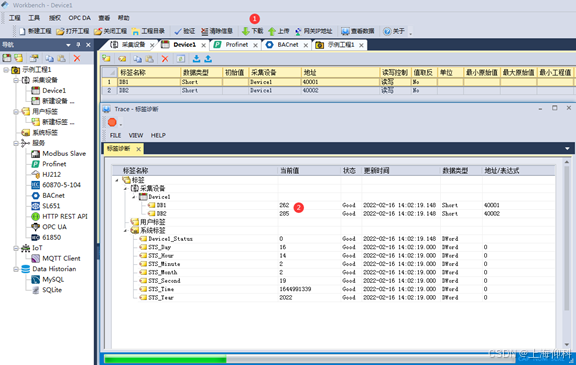
Task: Collapse the IoT node in navigation
Action: click(x=16, y=248)
